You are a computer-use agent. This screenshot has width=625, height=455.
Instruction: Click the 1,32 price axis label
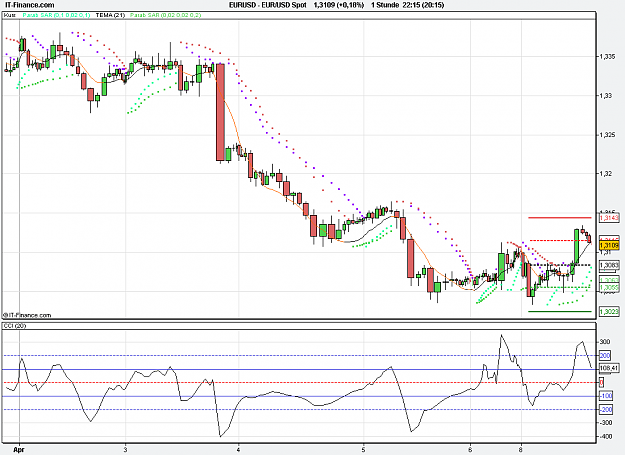[x=605, y=174]
